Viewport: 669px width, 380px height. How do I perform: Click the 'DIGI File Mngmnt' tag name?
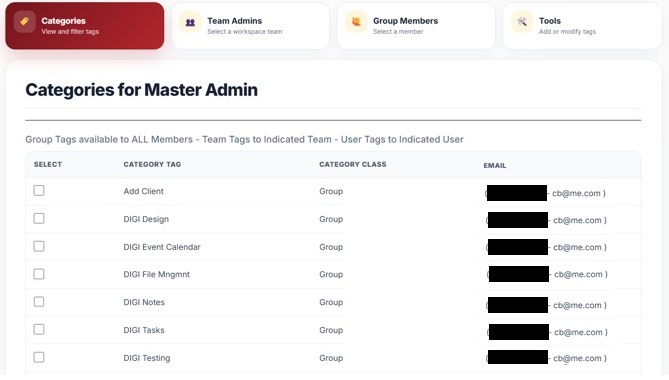click(x=157, y=274)
